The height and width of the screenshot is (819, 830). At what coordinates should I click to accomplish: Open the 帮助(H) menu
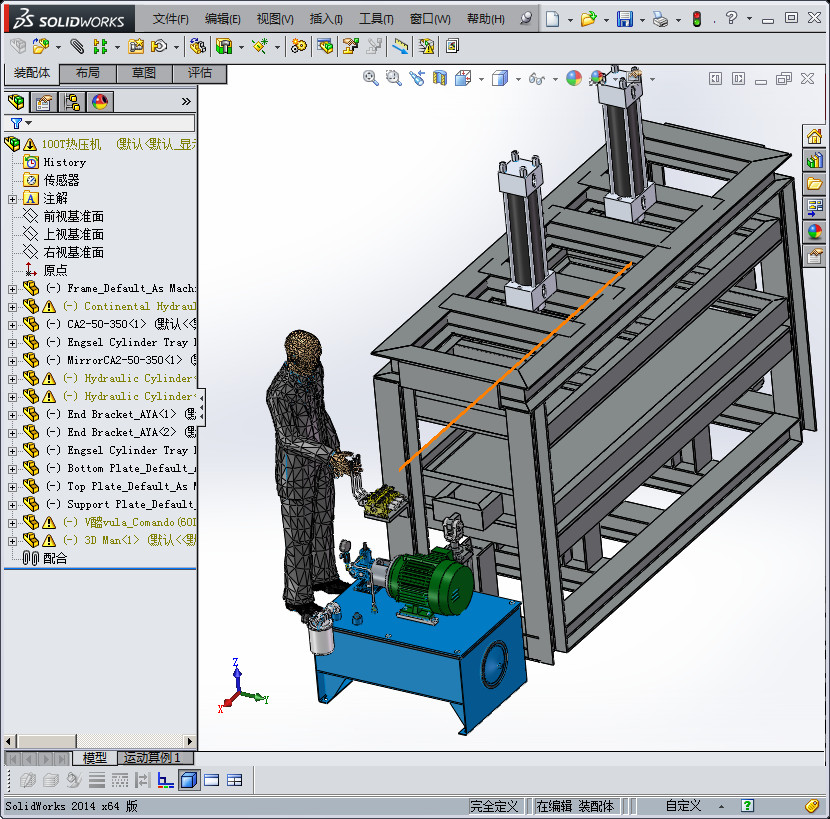click(x=485, y=19)
